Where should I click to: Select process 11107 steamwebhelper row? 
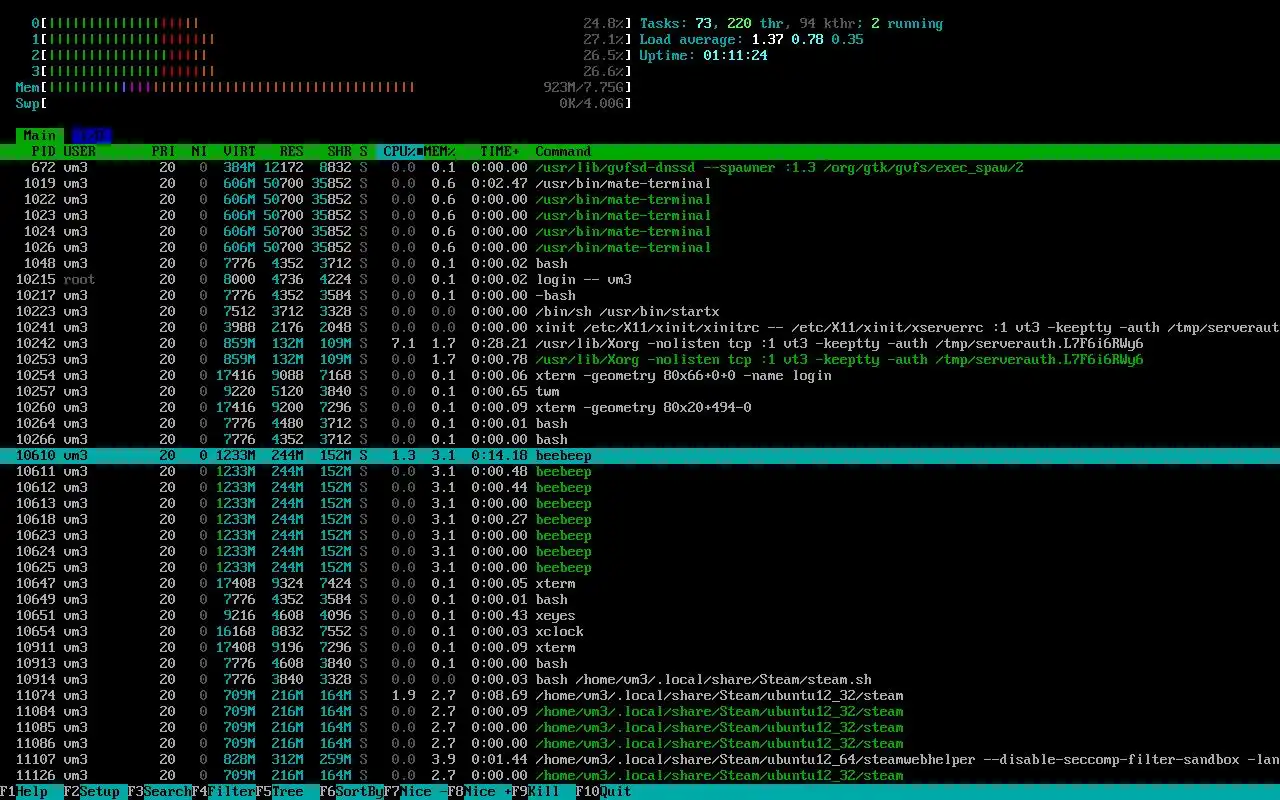(x=640, y=759)
